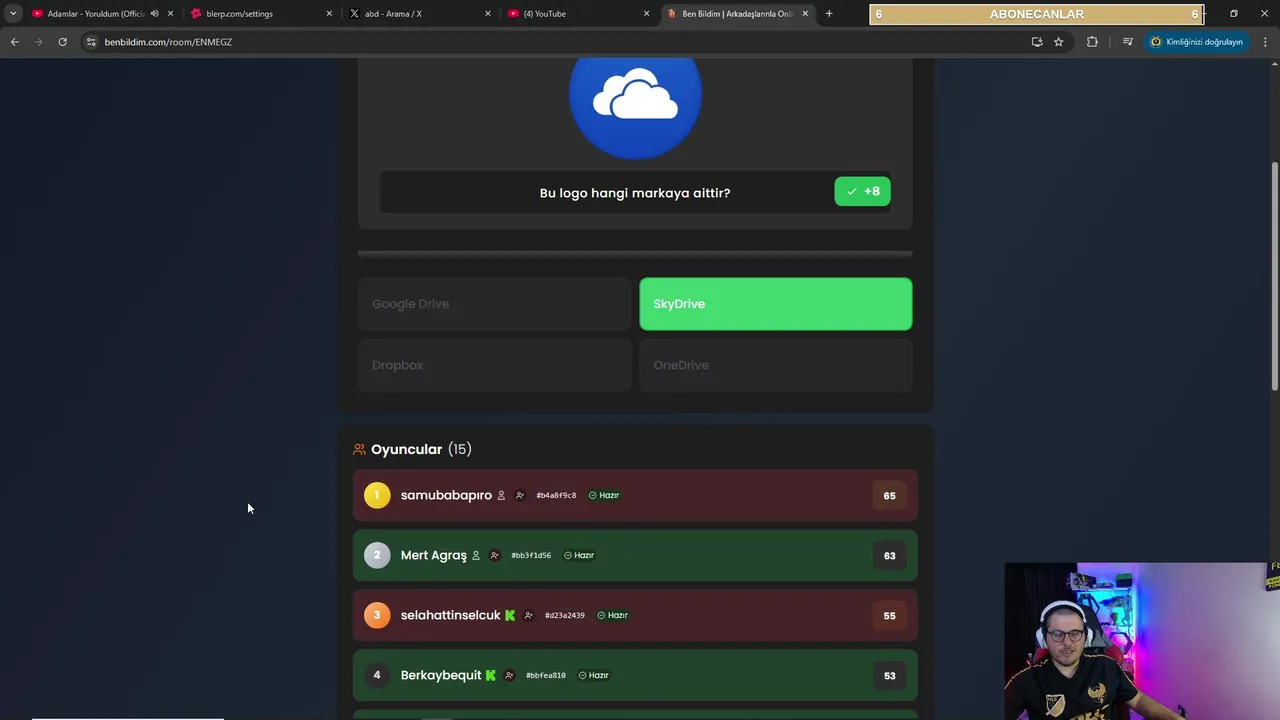Click player ID #bbfea810

tap(546, 676)
